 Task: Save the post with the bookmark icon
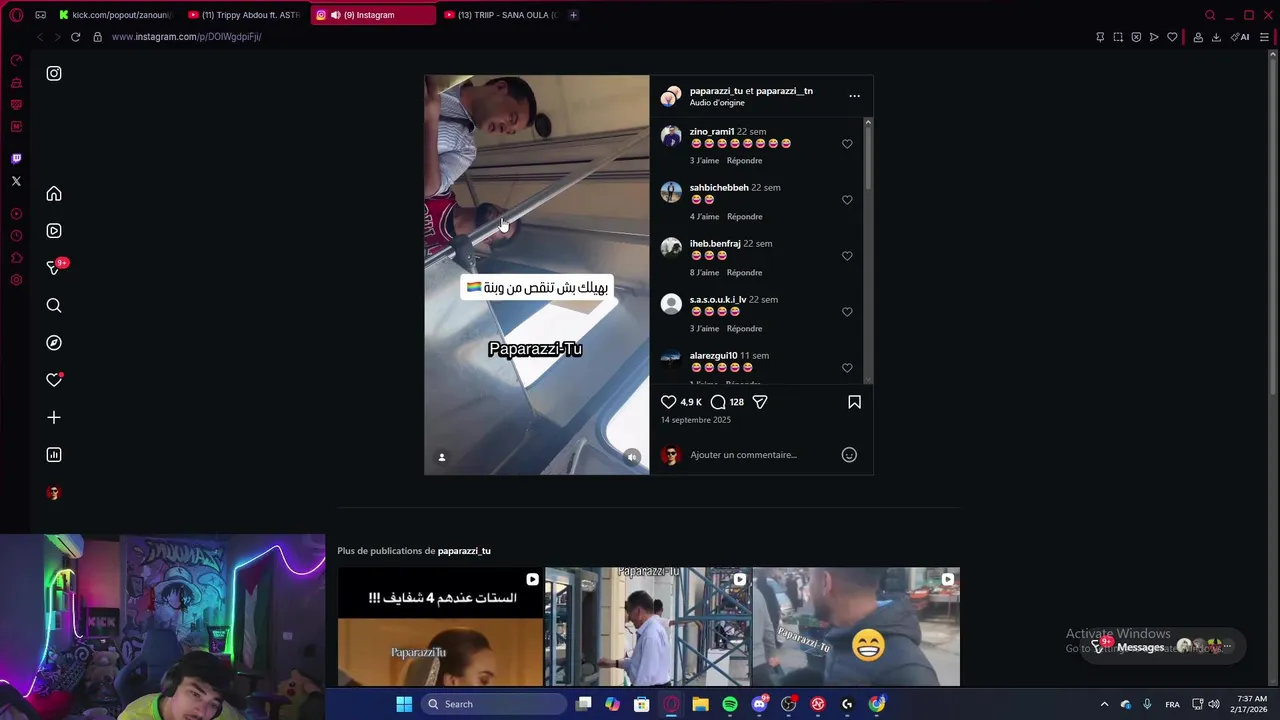pos(854,402)
